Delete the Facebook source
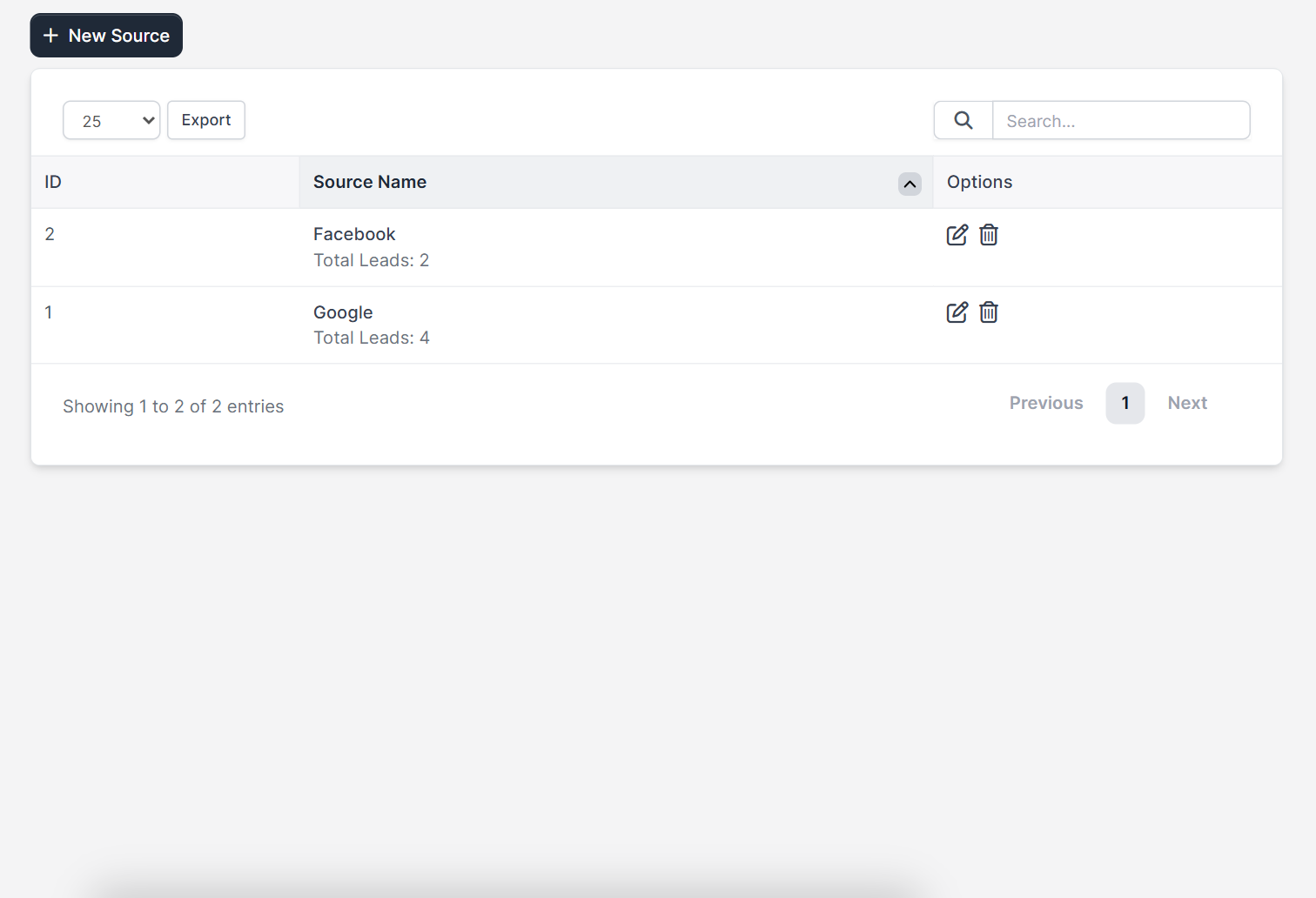Viewport: 1316px width, 898px height. pos(989,235)
